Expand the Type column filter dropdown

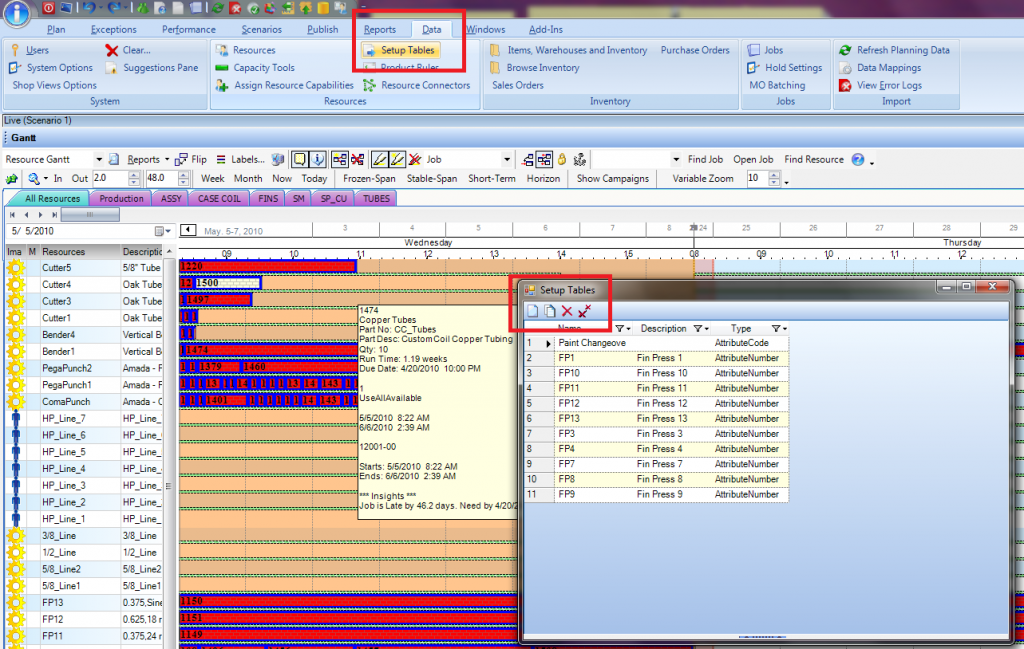pos(778,328)
